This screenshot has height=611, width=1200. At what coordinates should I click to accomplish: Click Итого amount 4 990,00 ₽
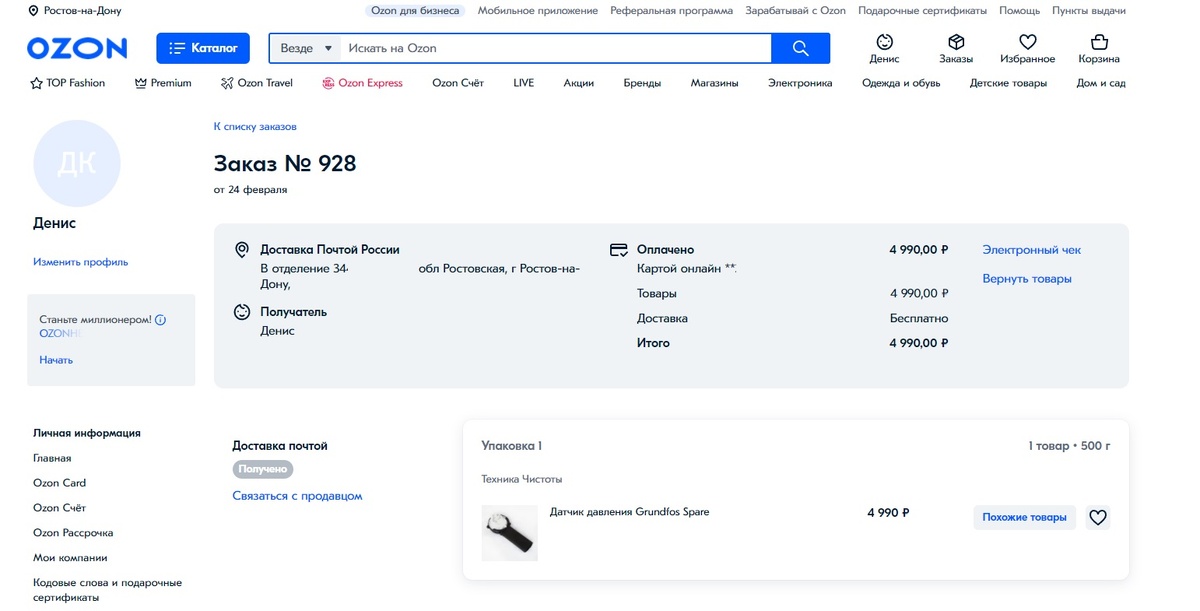point(919,343)
